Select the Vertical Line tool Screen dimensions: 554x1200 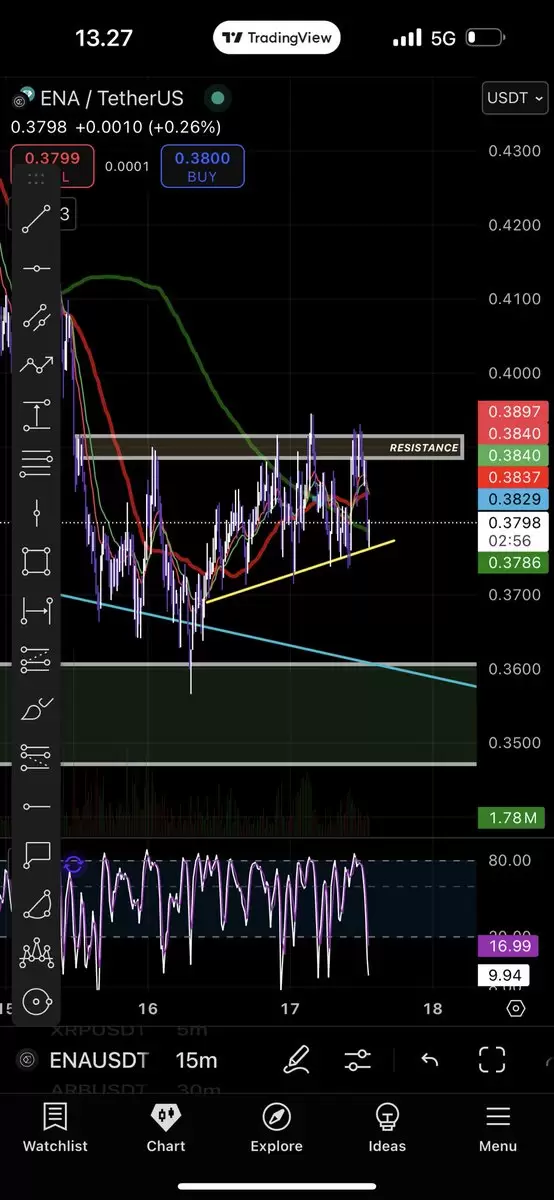click(37, 512)
